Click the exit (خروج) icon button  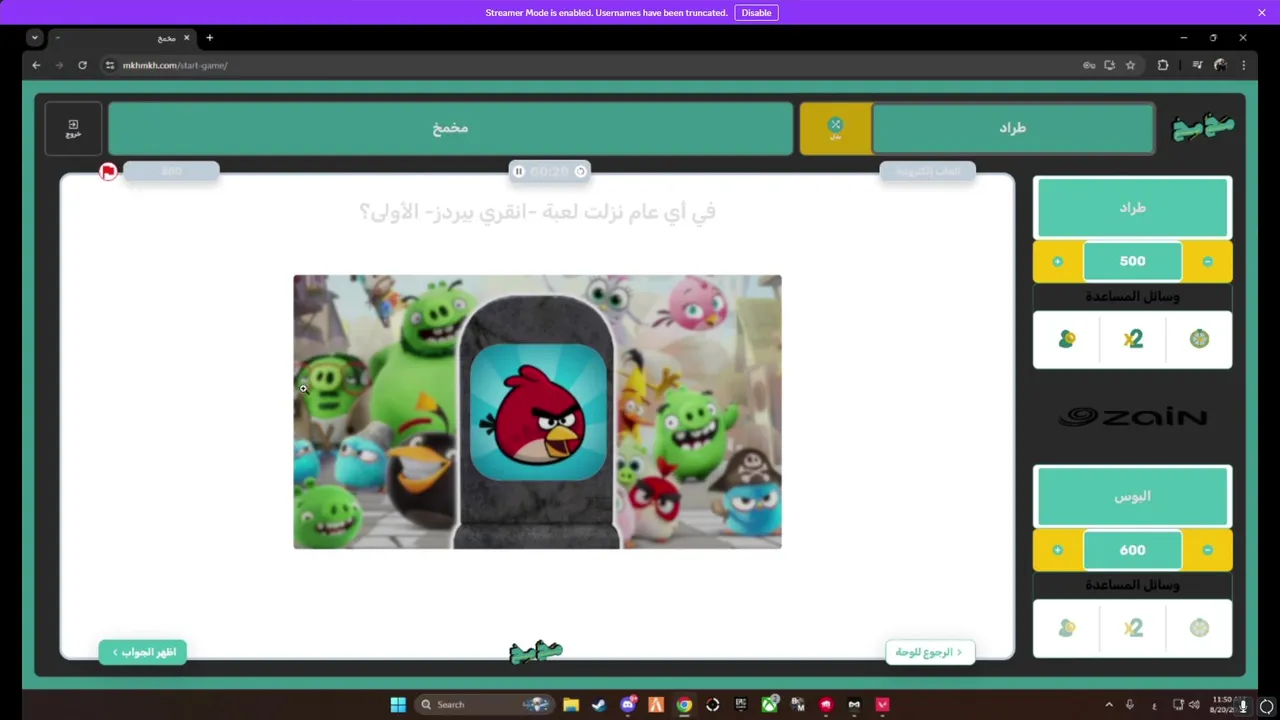73,128
